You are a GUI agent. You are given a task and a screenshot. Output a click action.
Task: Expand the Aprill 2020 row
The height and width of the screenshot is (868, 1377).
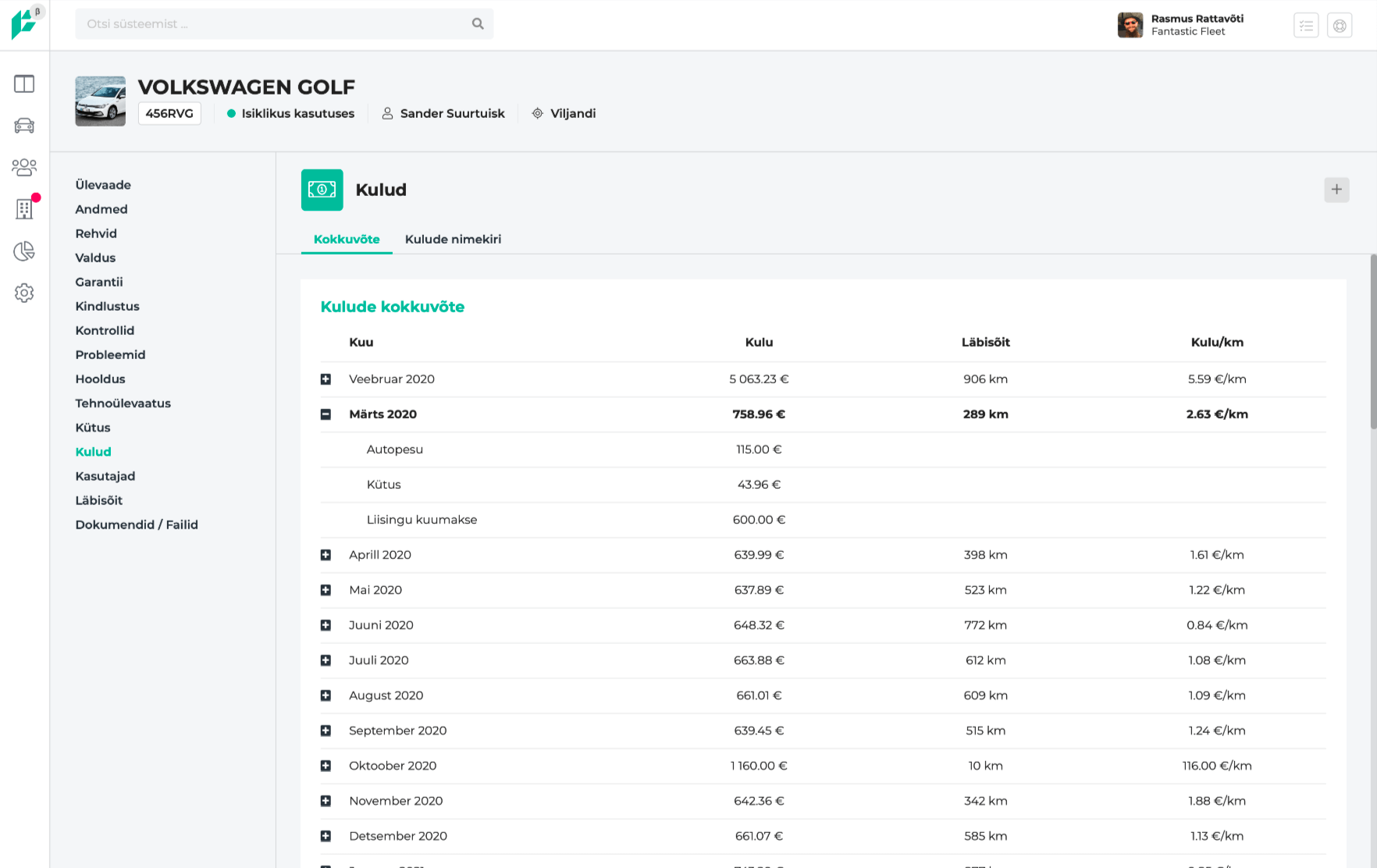326,555
